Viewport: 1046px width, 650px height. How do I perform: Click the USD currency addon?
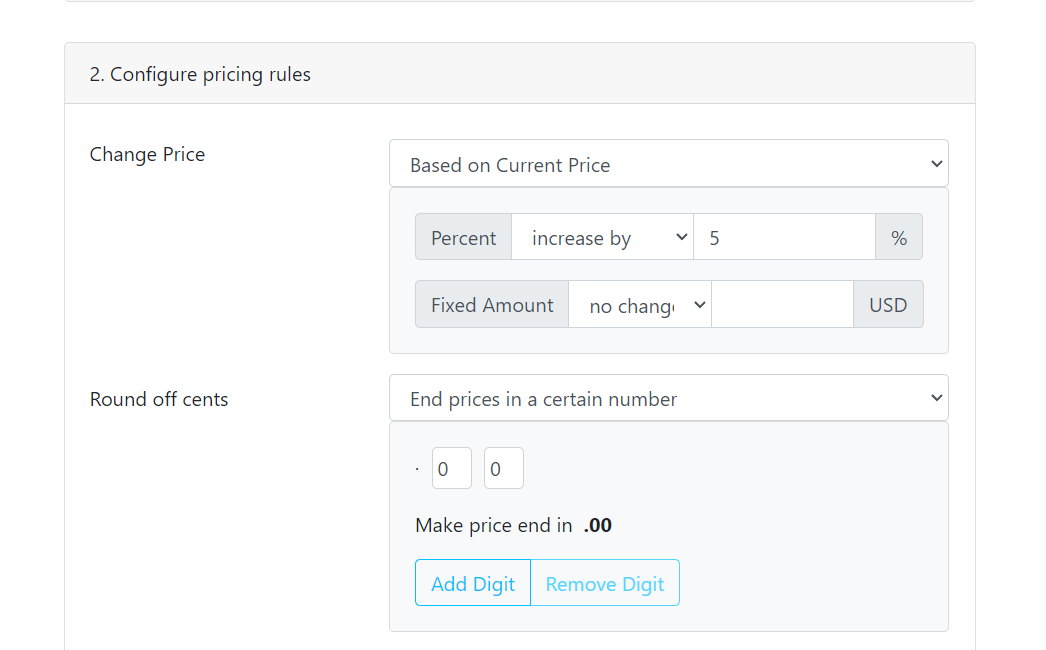[888, 305]
